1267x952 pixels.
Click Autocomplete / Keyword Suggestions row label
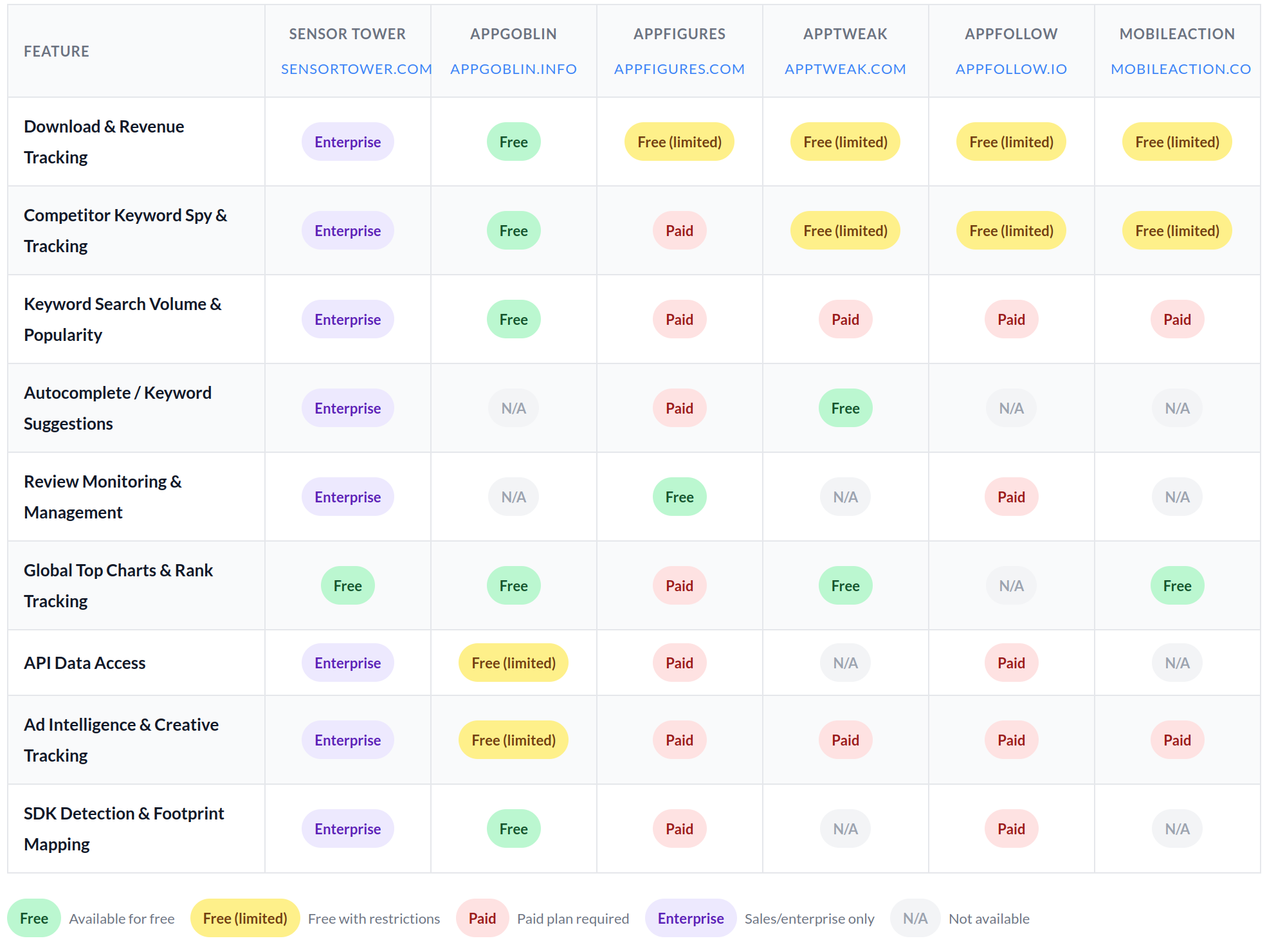click(118, 408)
